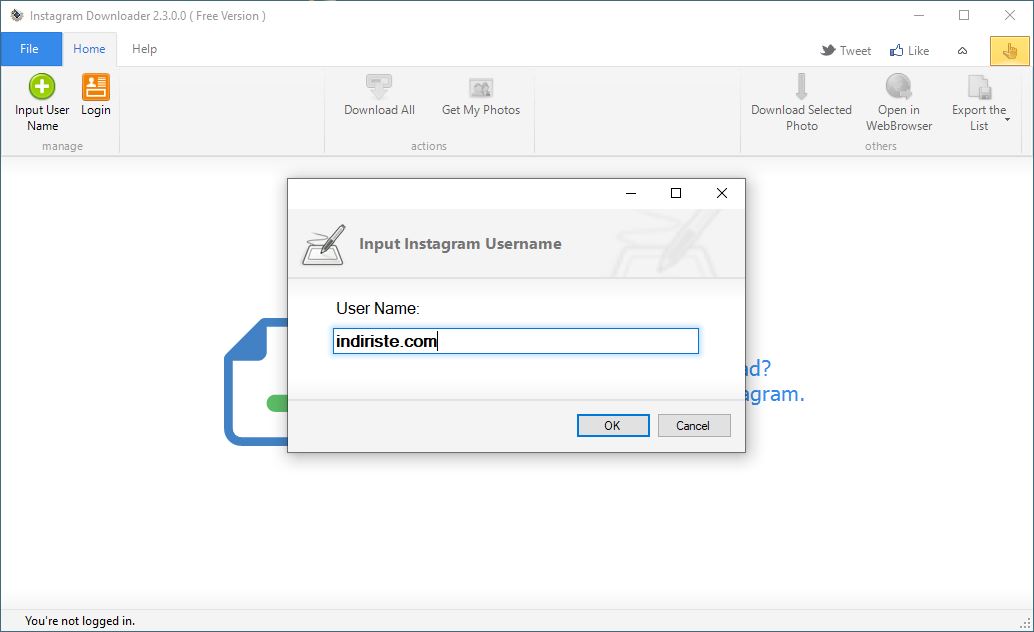1034x632 pixels.
Task: Open the File menu
Action: click(x=31, y=49)
